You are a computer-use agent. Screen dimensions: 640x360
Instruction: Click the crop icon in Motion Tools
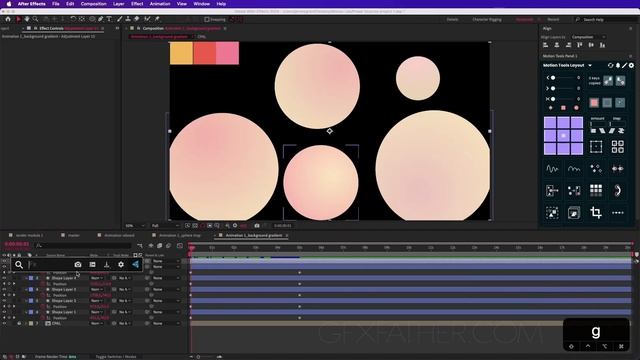click(x=596, y=212)
